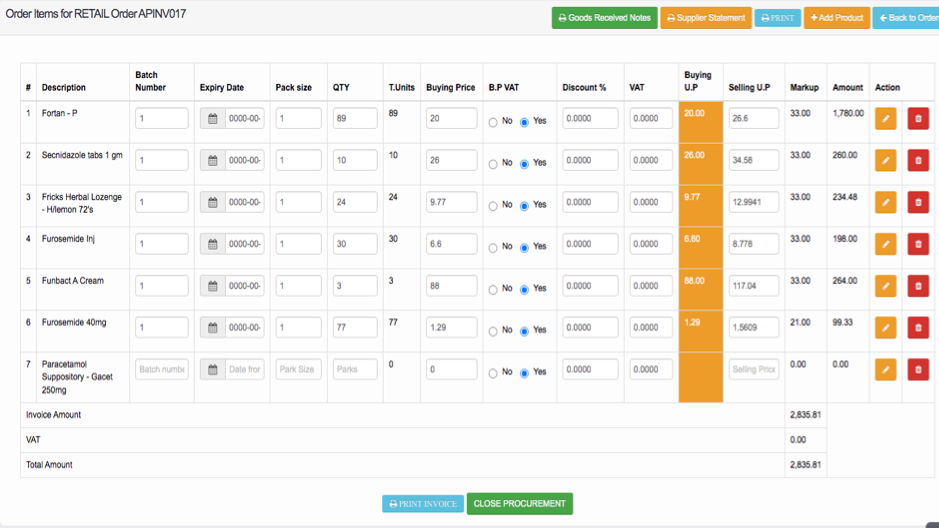
Task: Edit the Secnidazole tabs 1 gm row
Action: (x=886, y=160)
